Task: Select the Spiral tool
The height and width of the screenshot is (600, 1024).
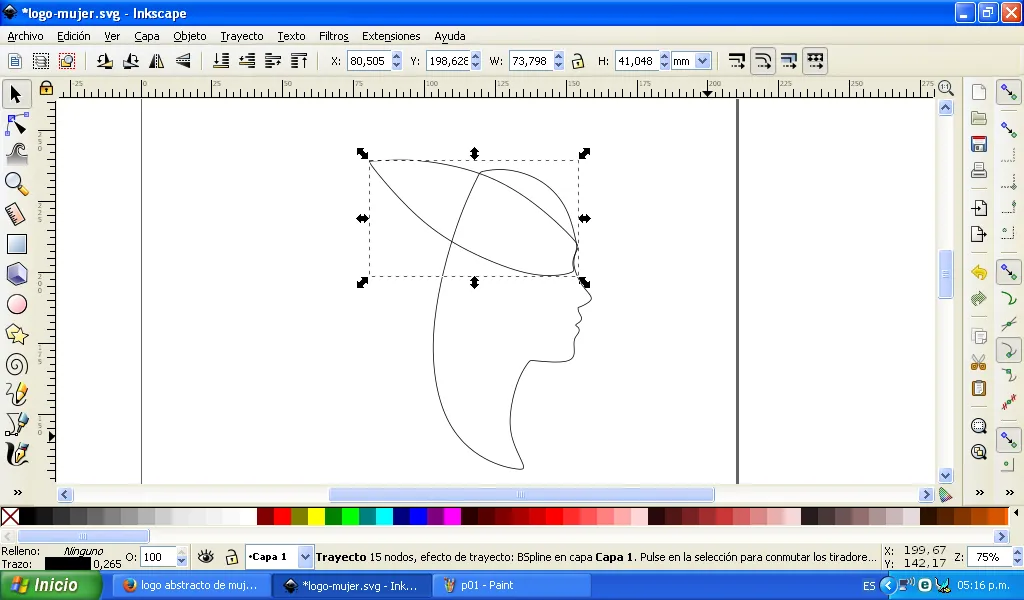Action: click(x=16, y=364)
